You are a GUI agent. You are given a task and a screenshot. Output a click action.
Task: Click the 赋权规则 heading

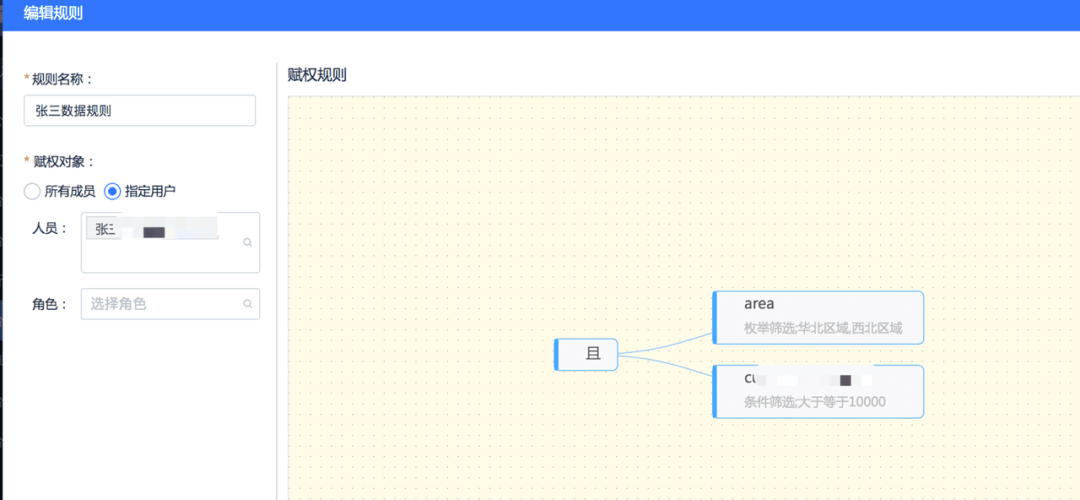[317, 76]
